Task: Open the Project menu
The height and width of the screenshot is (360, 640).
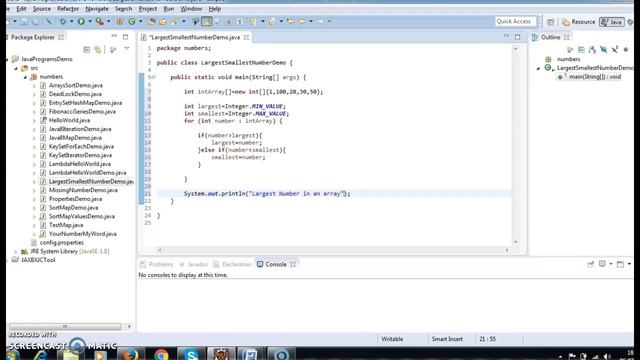Action: point(147,9)
